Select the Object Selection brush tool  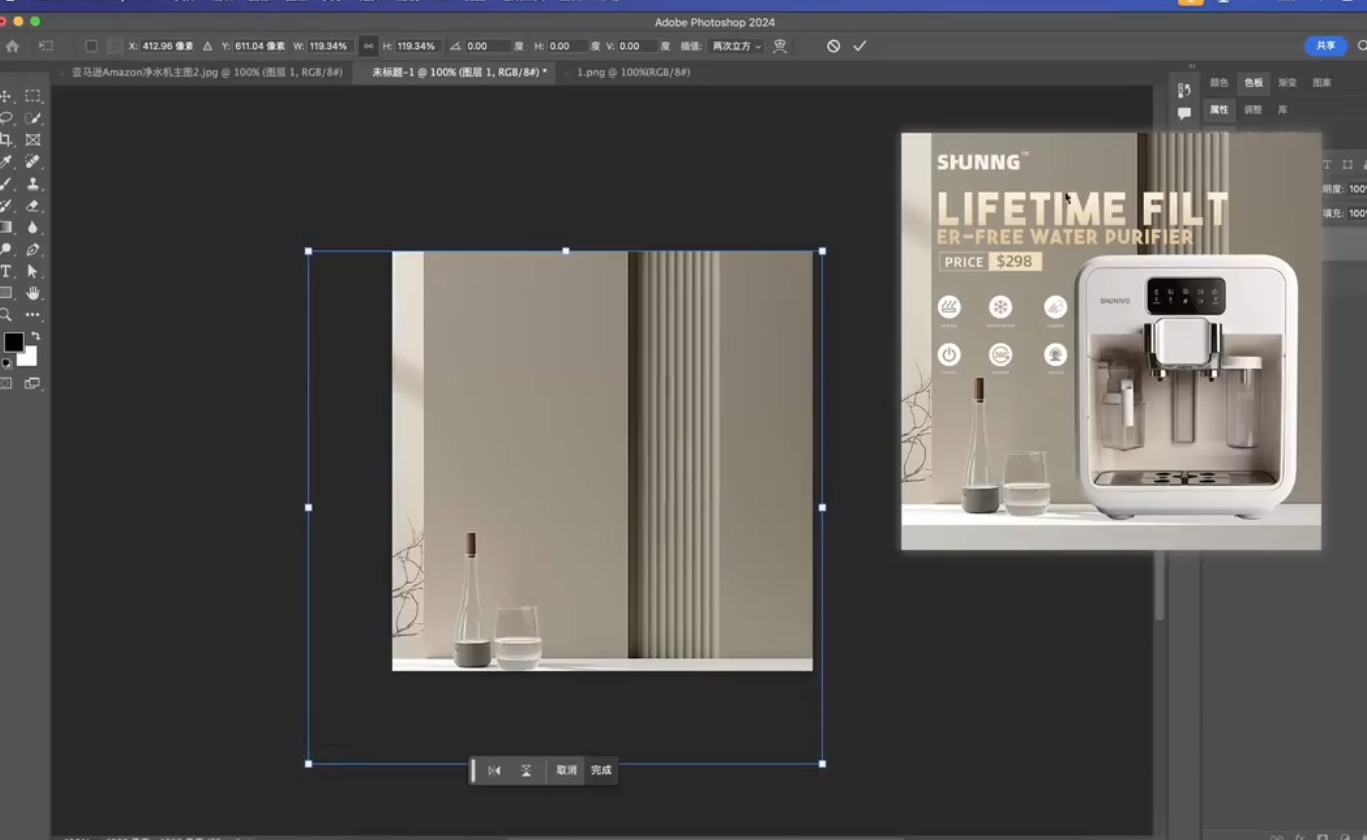[33, 118]
